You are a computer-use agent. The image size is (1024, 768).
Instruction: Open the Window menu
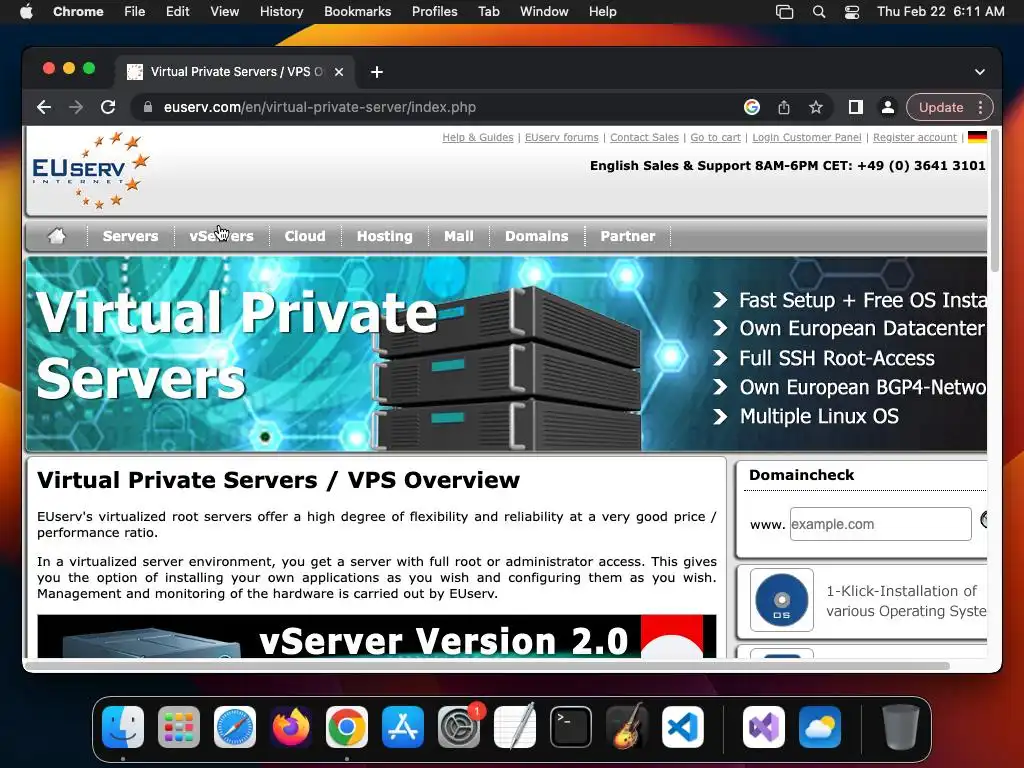pos(544,12)
